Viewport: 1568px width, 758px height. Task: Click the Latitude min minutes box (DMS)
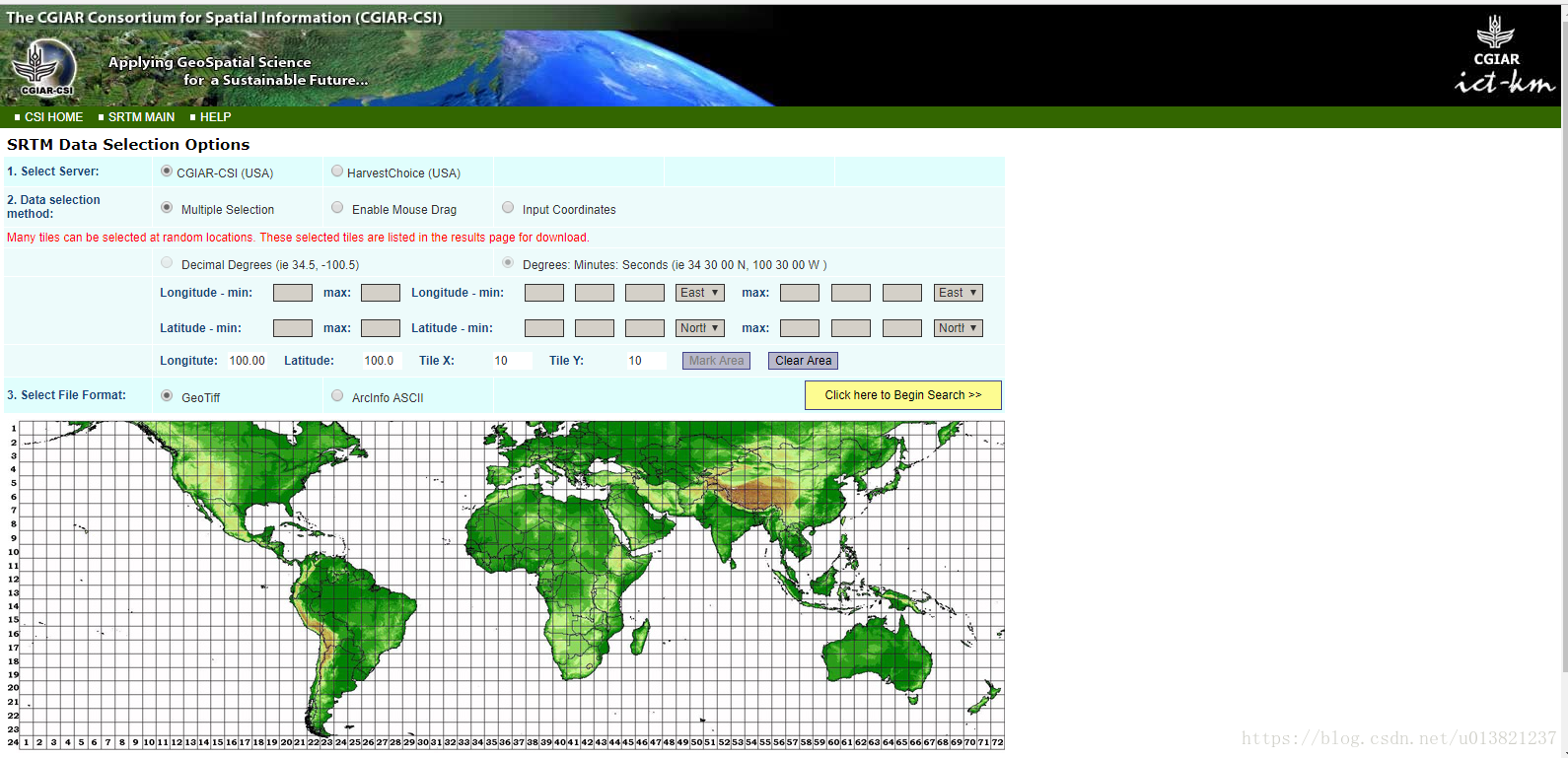595,328
